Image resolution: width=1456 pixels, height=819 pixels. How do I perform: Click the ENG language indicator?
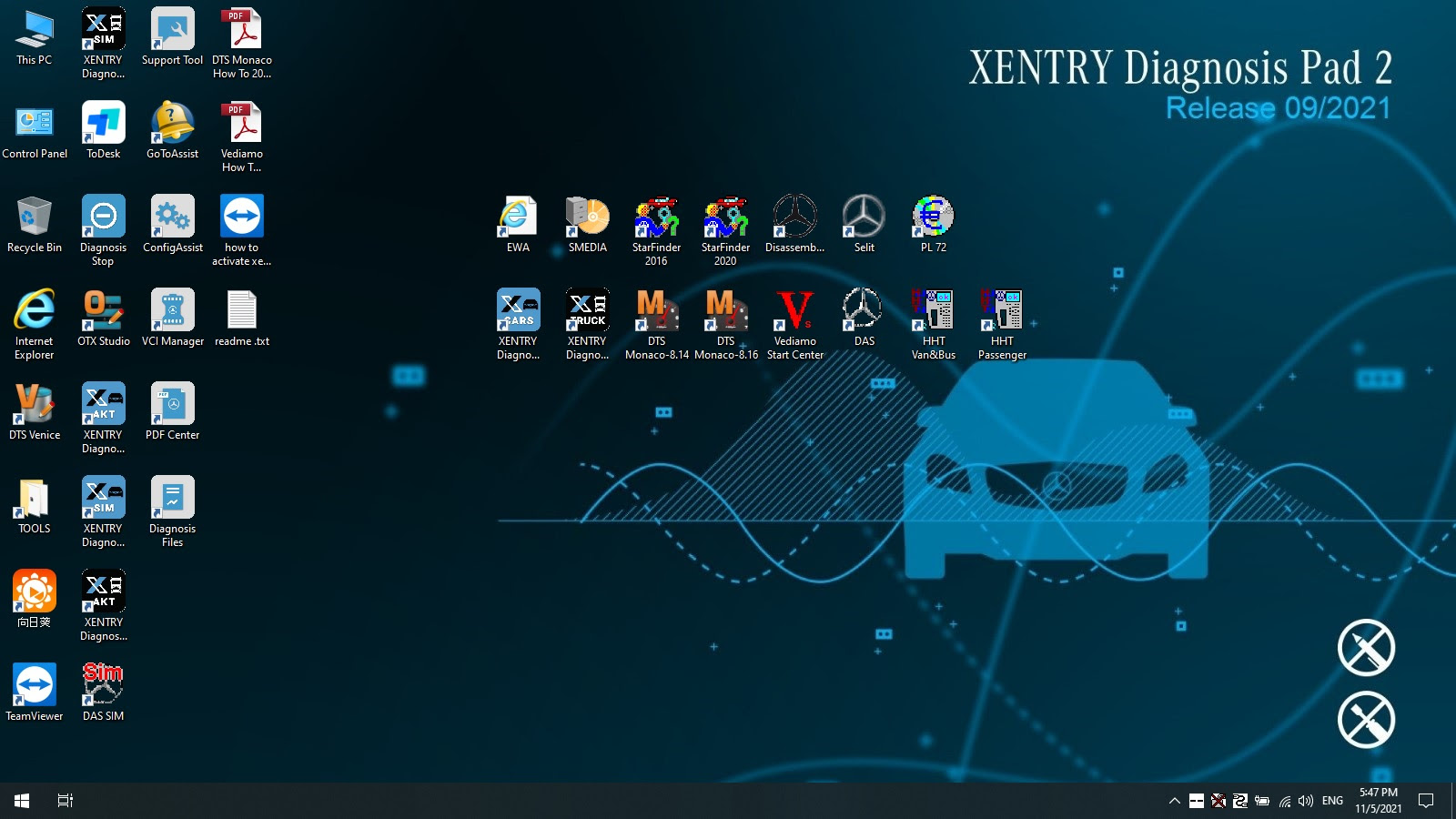pyautogui.click(x=1331, y=801)
